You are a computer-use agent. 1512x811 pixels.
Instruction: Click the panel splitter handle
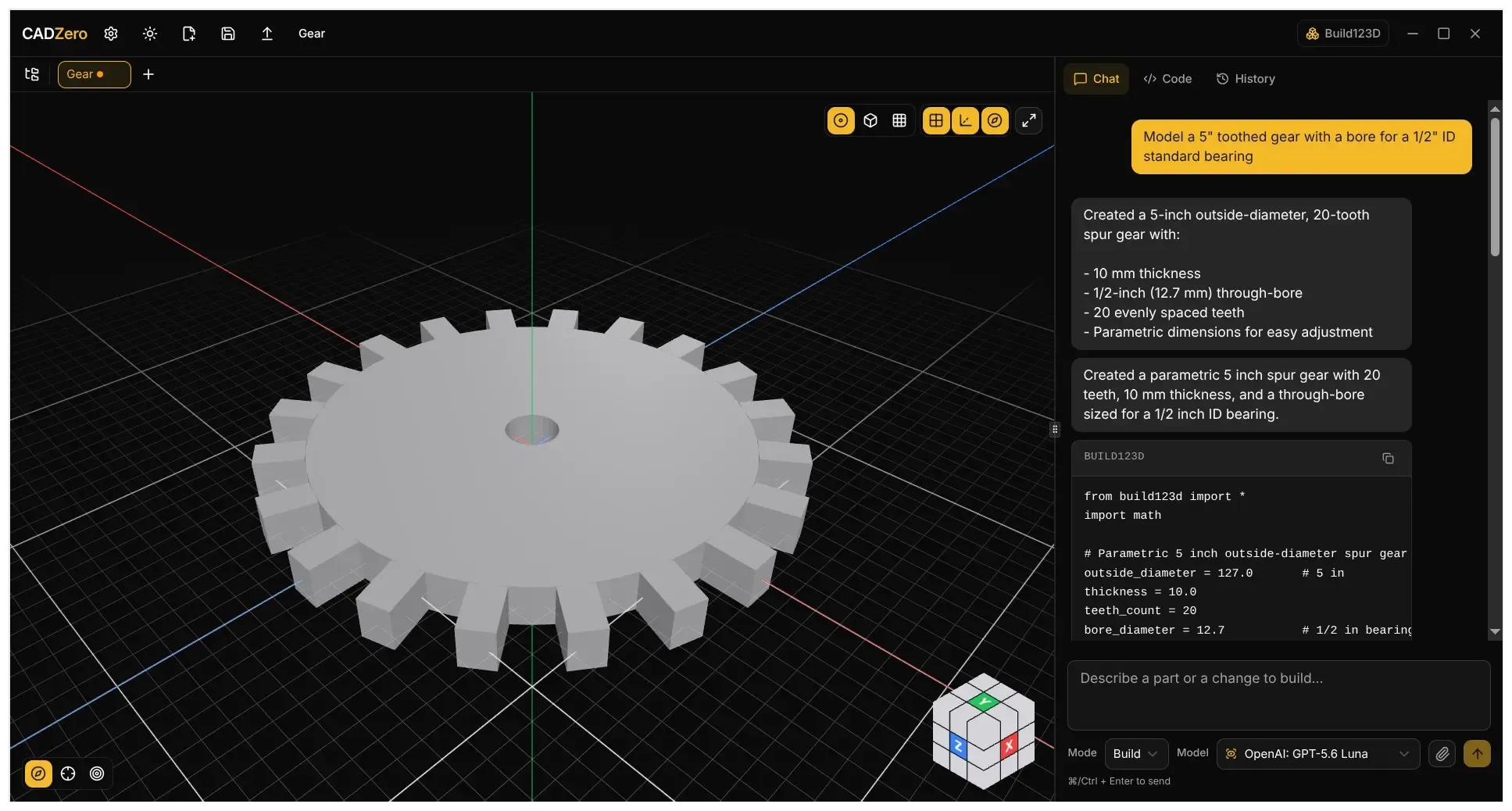(1055, 429)
